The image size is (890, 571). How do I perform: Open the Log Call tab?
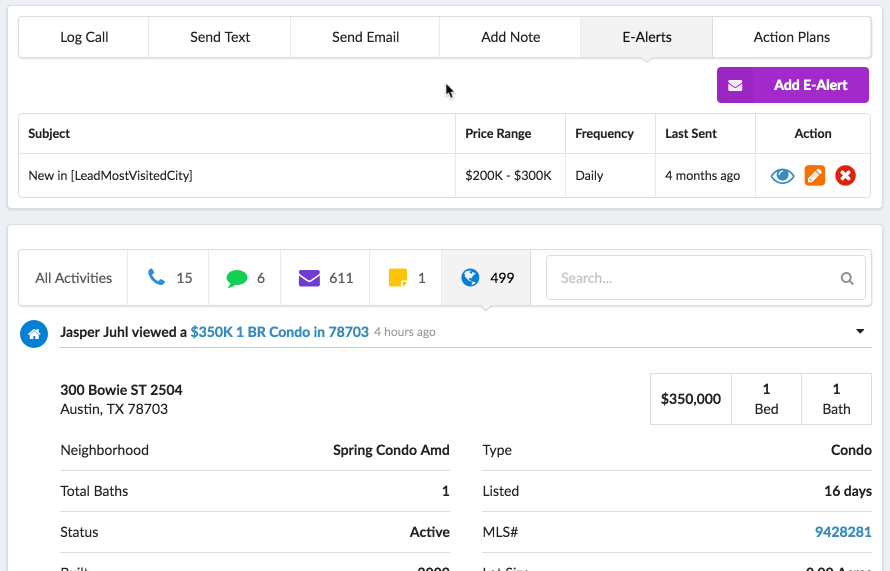(x=84, y=37)
